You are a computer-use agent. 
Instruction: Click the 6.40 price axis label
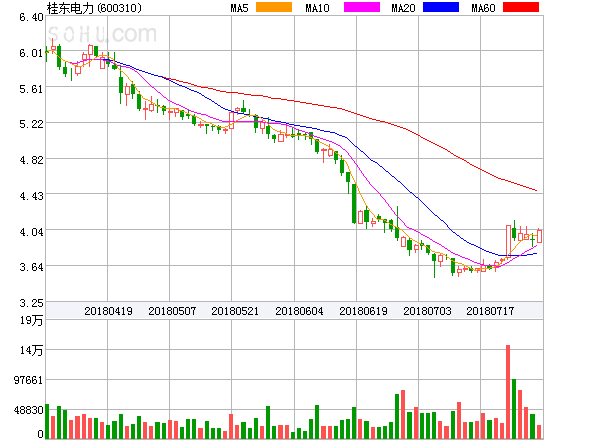tap(31, 17)
